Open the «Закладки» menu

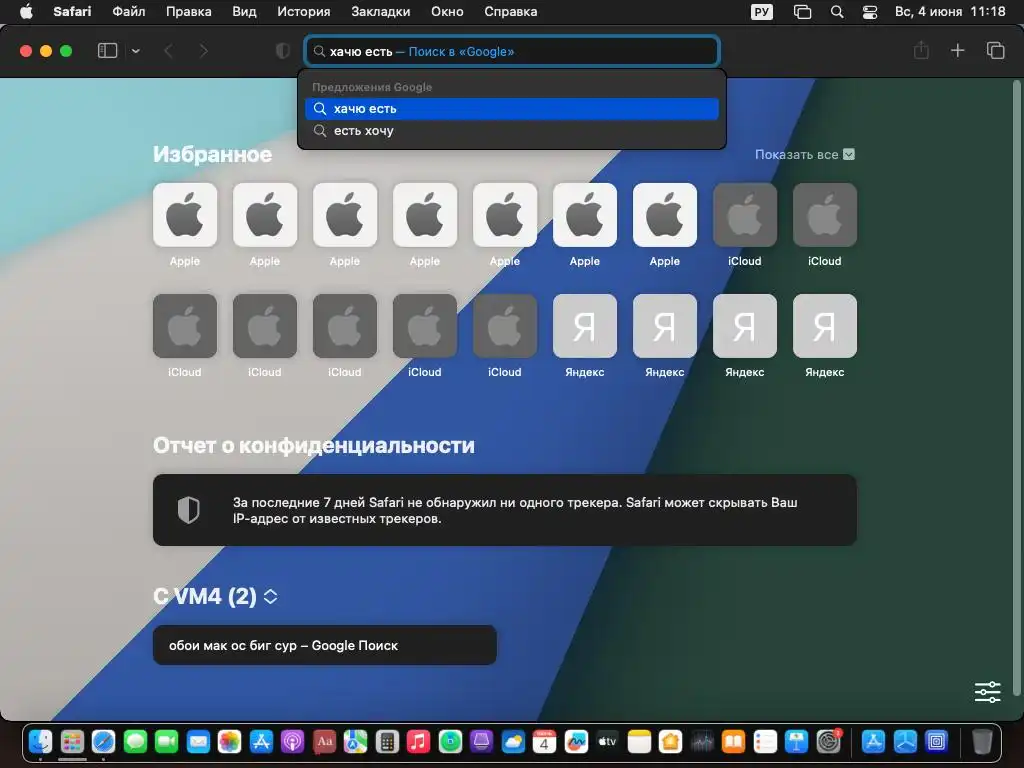381,12
